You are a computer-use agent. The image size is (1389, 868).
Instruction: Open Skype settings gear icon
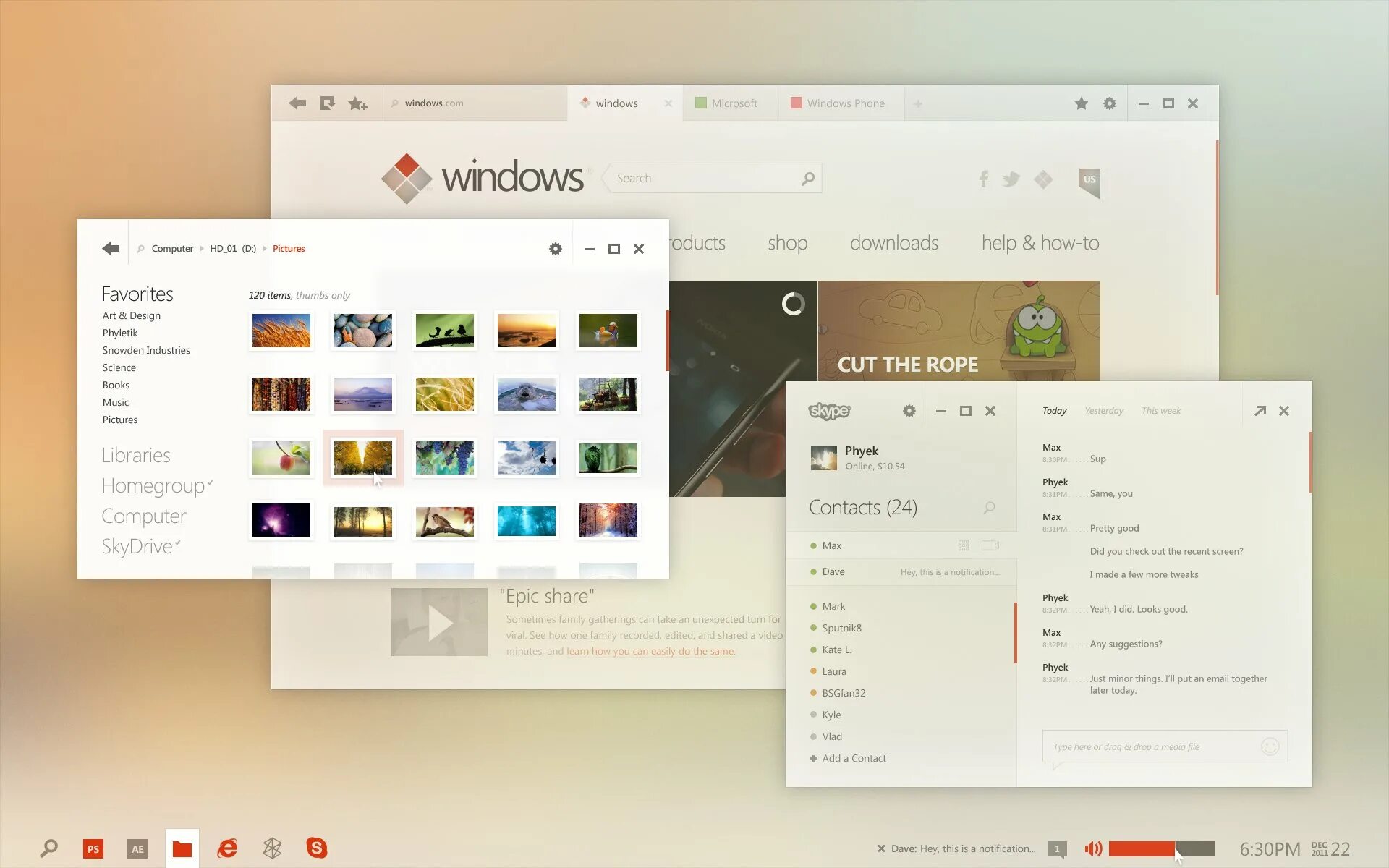click(909, 411)
